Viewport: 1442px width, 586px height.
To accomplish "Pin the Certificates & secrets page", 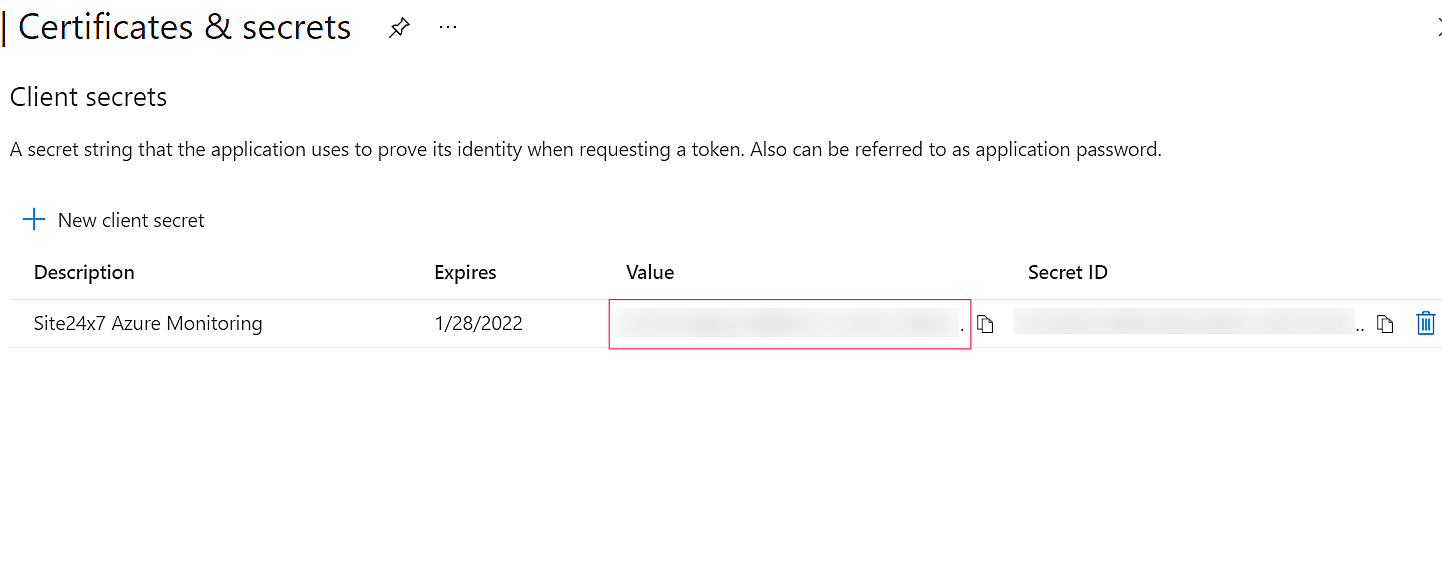I will [x=399, y=27].
